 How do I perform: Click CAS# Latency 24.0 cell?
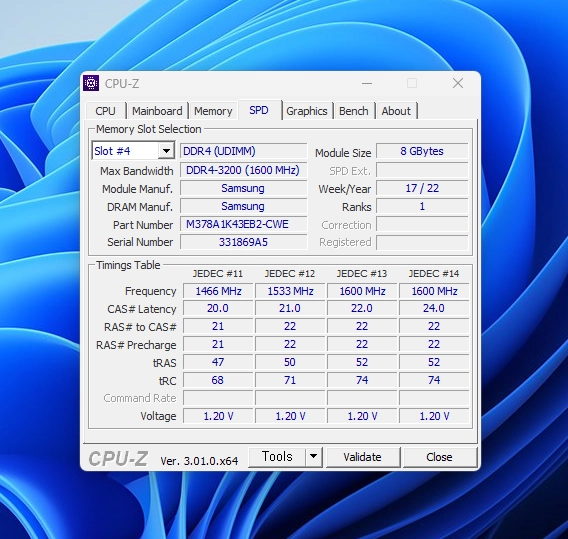434,308
